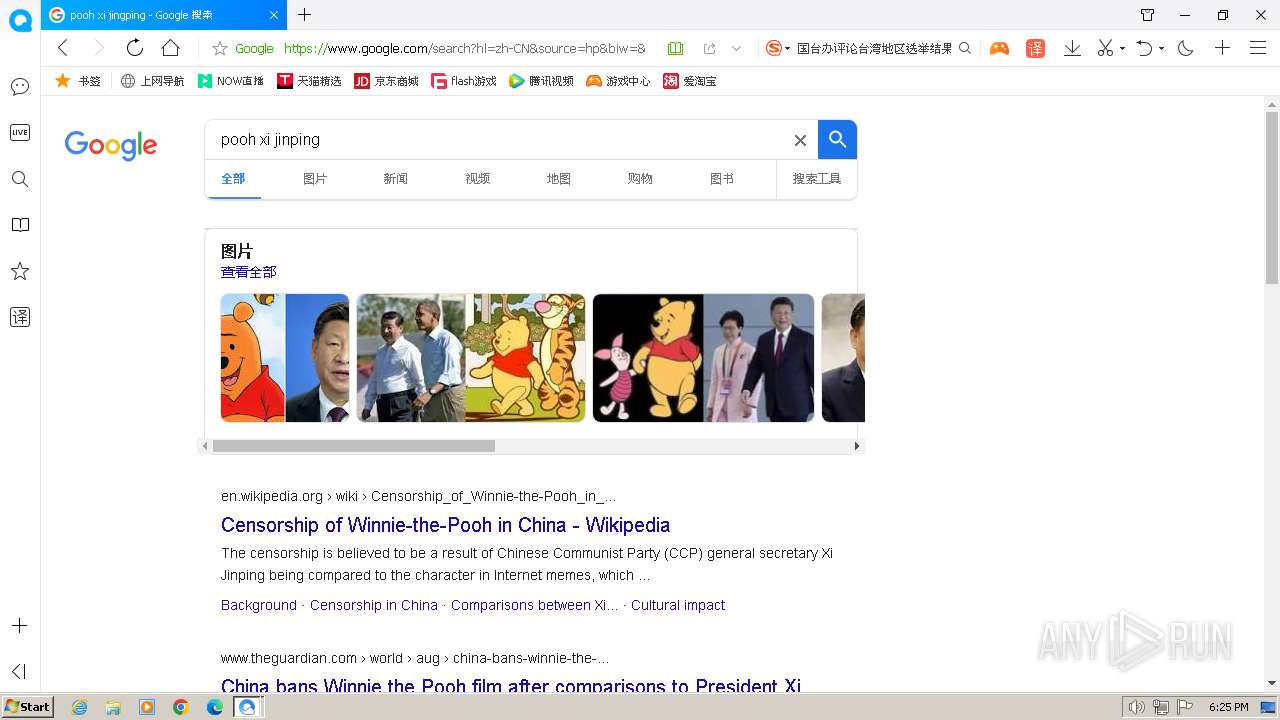Open sidebar favorites star icon
Screen dimensions: 1280x720
[x=20, y=271]
